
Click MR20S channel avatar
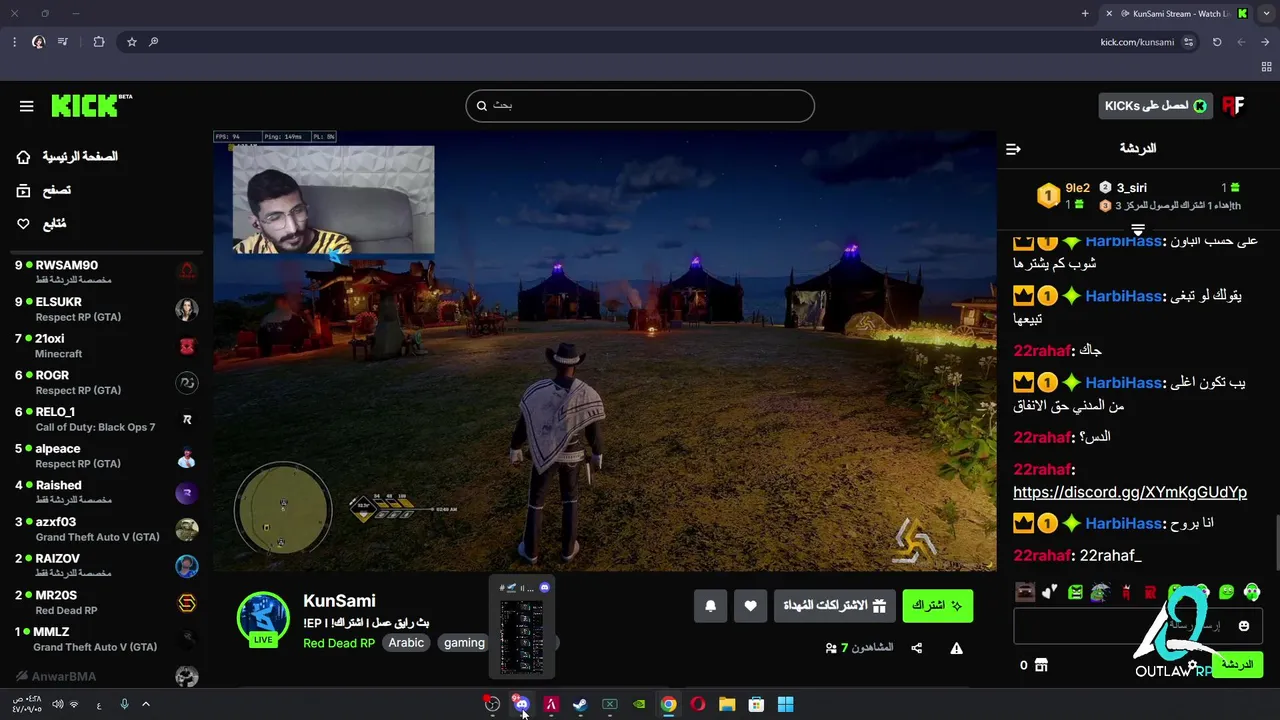pos(187,602)
